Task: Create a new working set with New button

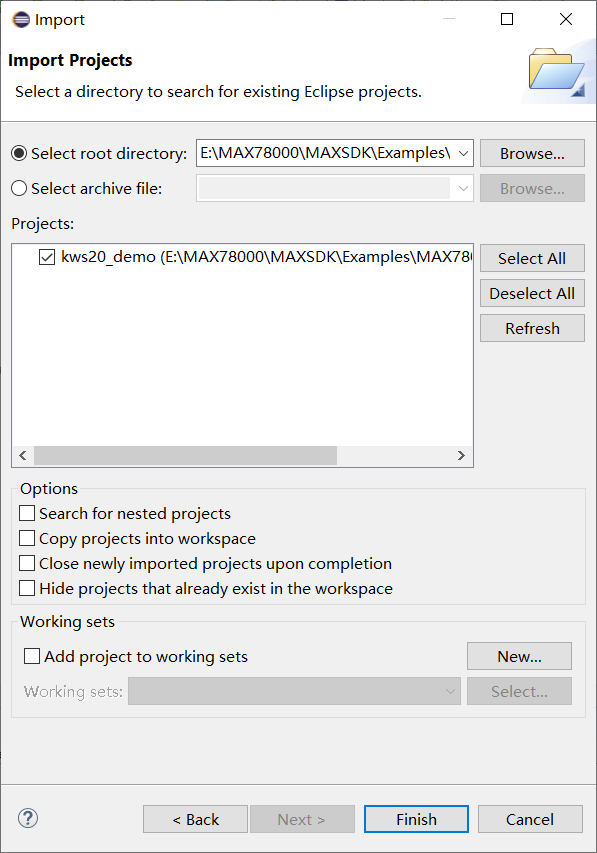Action: coord(519,656)
